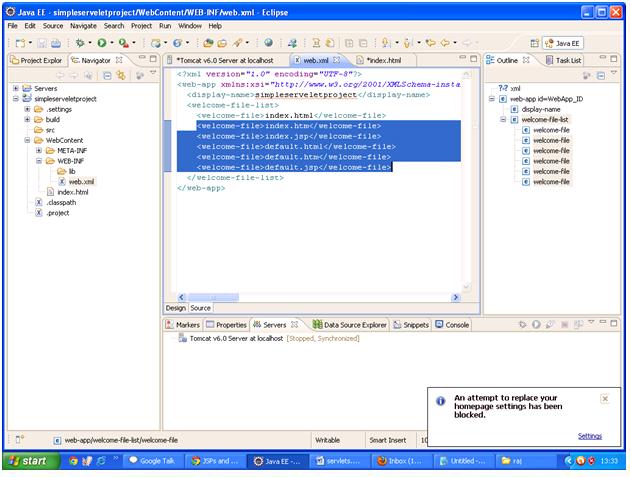Minimize the Outline view panel

tap(602, 59)
